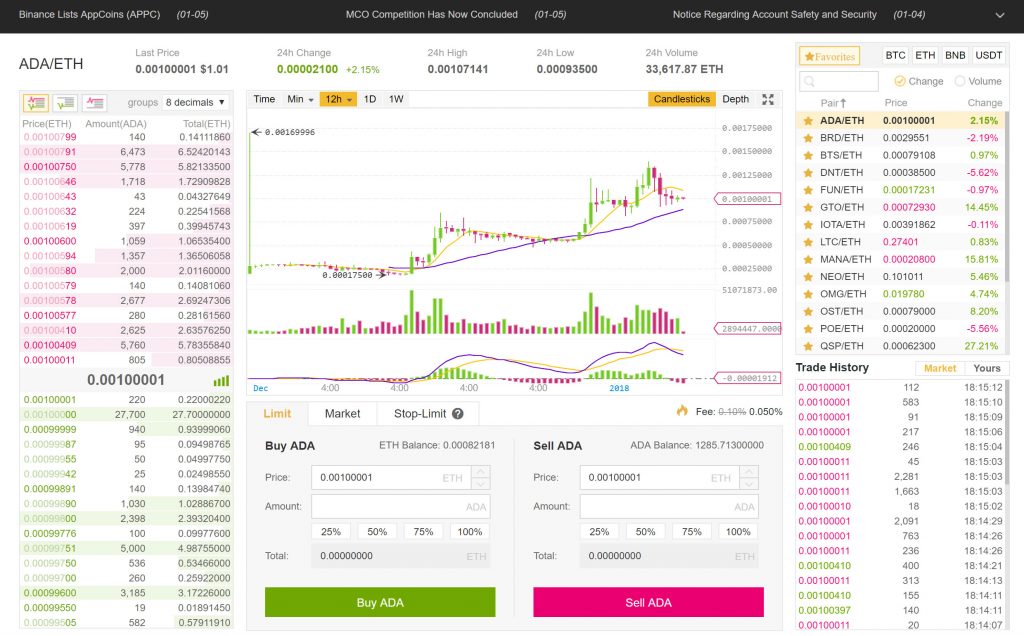The width and height of the screenshot is (1024, 636).
Task: Show the Yours tab in Trade History
Action: (987, 368)
